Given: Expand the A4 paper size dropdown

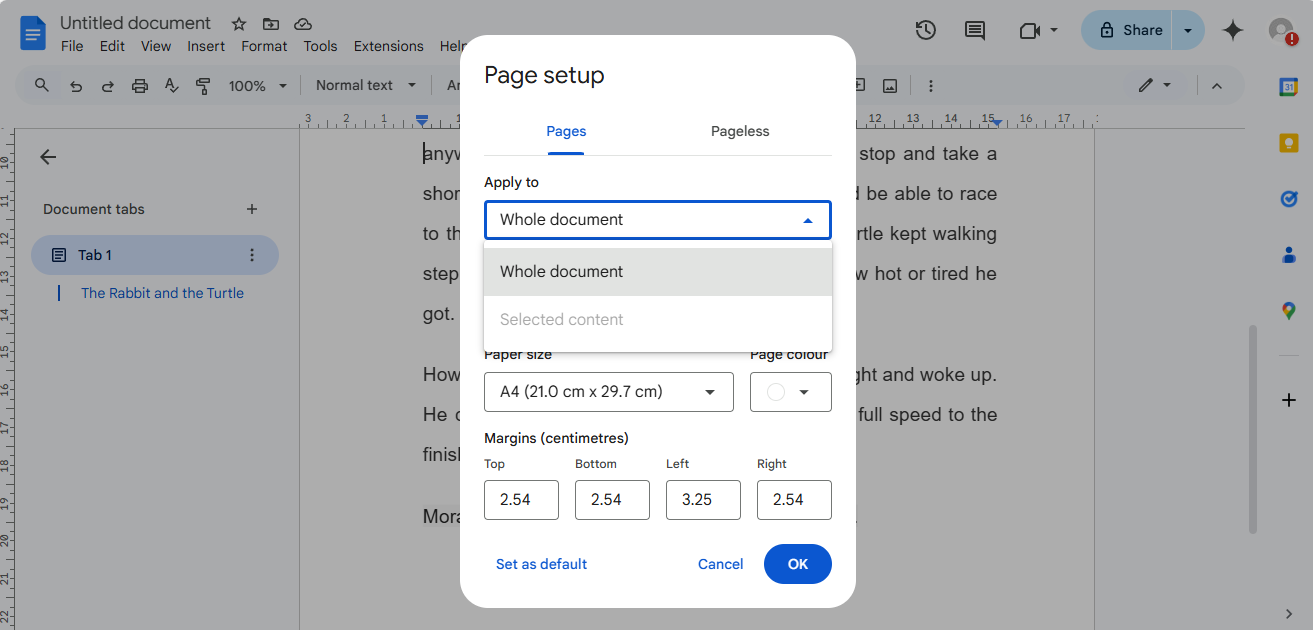Looking at the screenshot, I should [609, 392].
